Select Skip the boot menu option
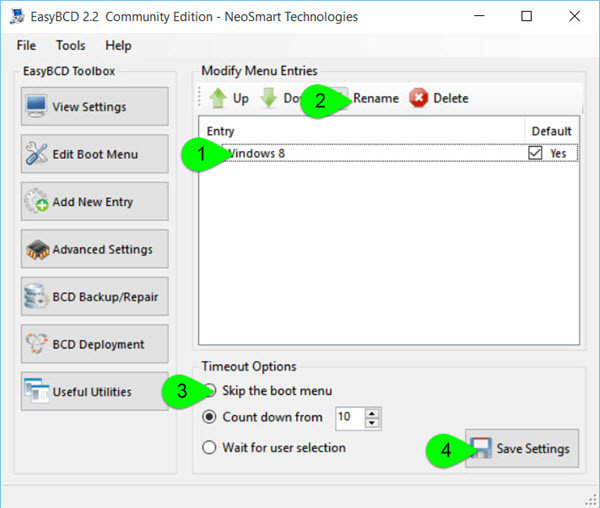This screenshot has width=600, height=508. click(x=211, y=391)
